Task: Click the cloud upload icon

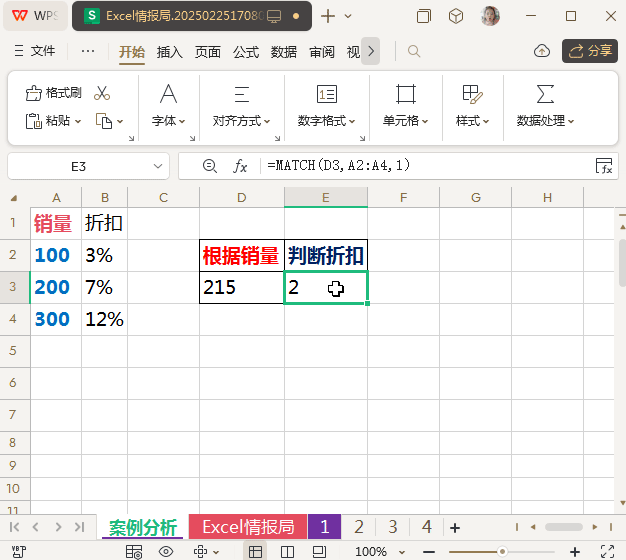Action: [x=541, y=51]
